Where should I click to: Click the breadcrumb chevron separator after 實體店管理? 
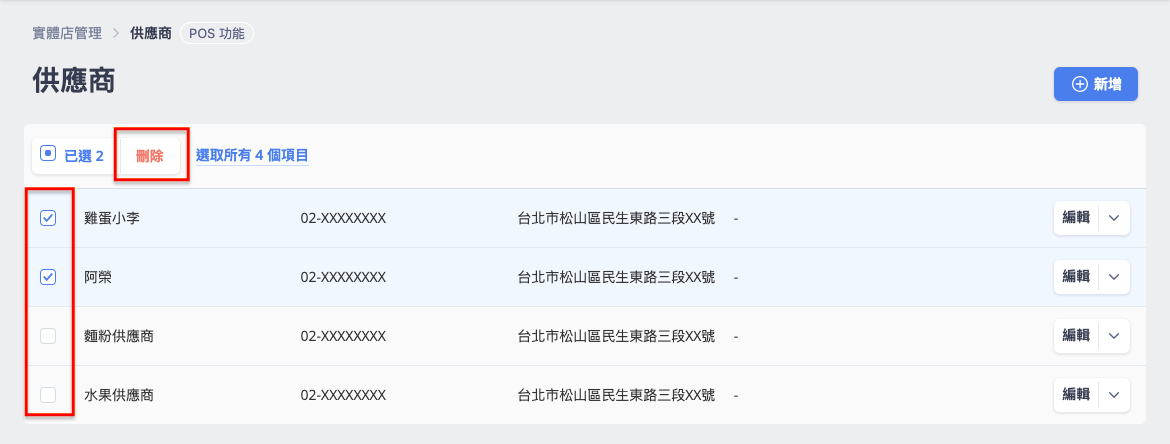116,34
